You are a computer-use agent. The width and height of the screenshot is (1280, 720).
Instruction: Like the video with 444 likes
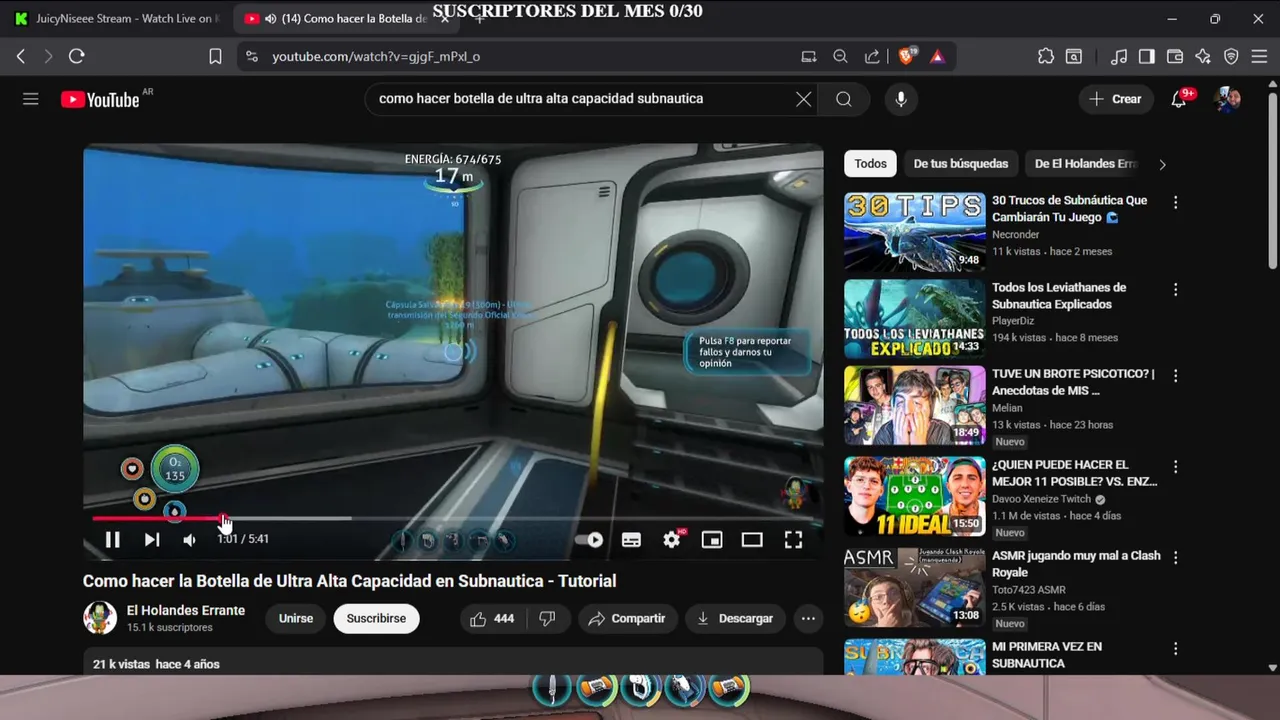click(492, 619)
